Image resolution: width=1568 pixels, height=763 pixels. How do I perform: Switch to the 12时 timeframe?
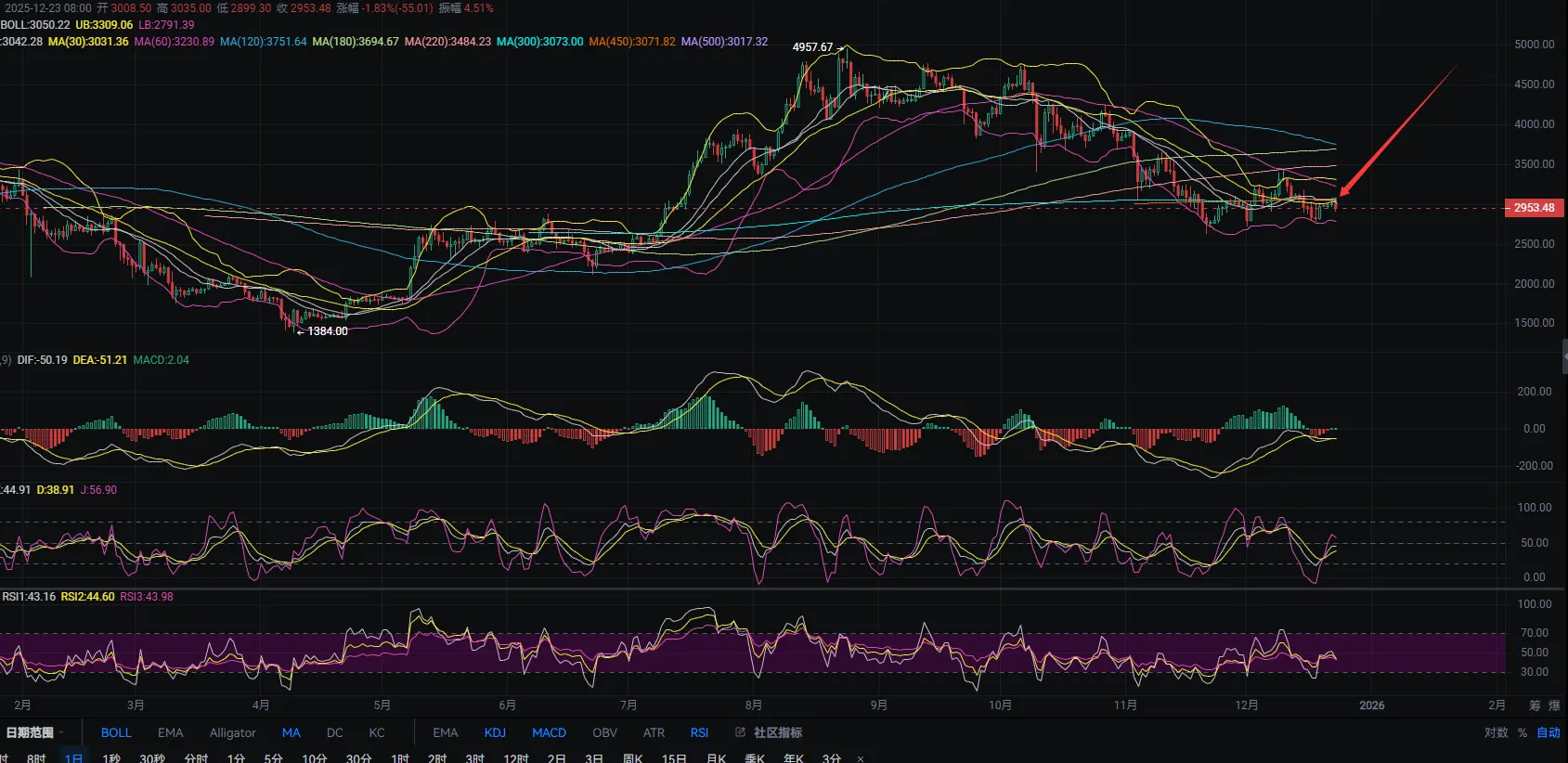click(516, 757)
